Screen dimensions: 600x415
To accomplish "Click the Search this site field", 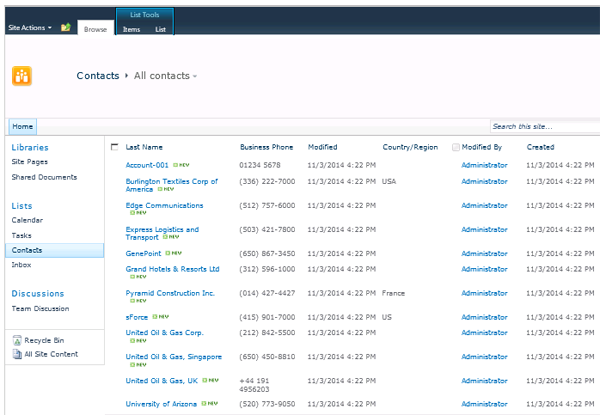I will 540,127.
